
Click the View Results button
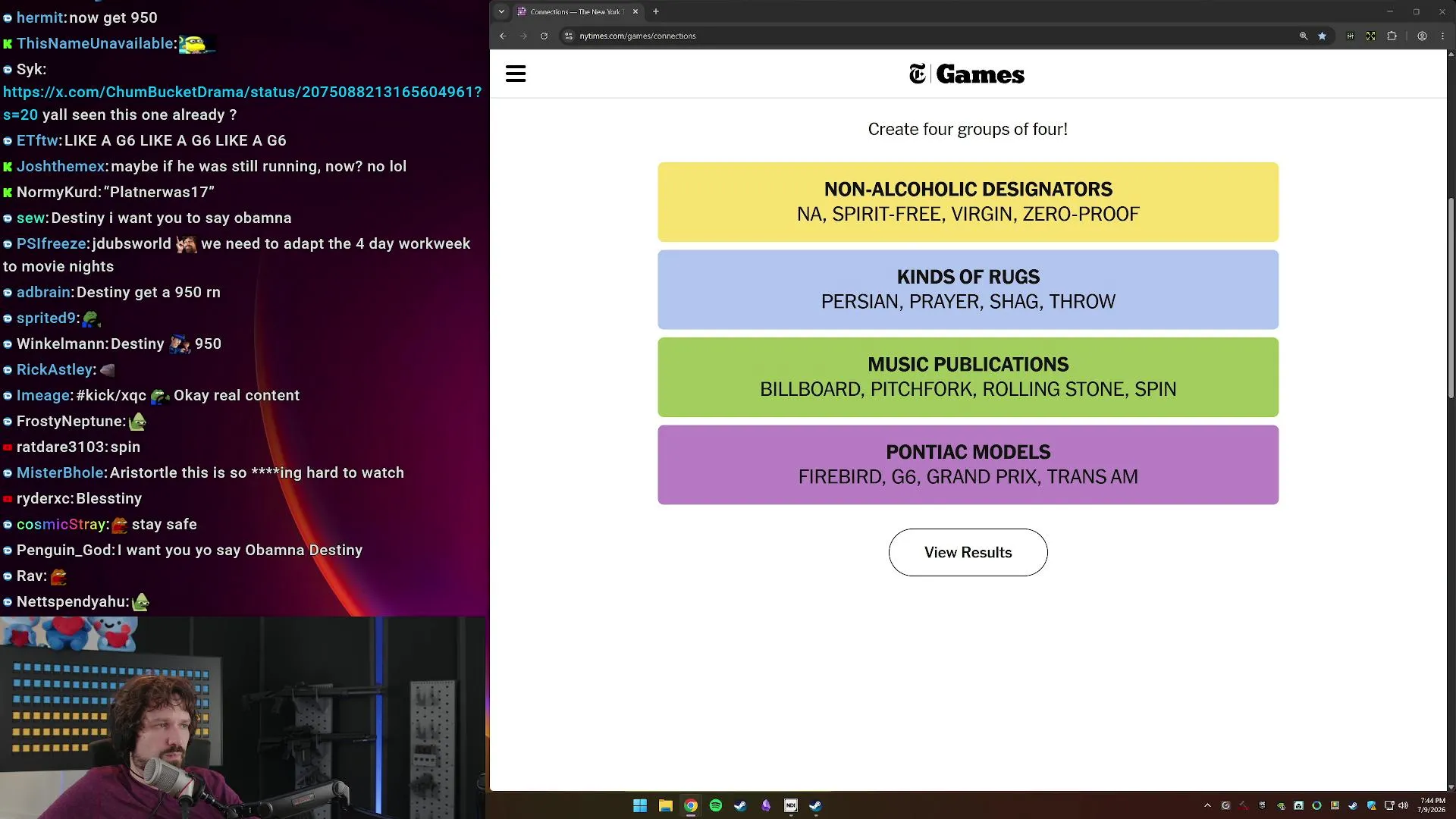[968, 552]
